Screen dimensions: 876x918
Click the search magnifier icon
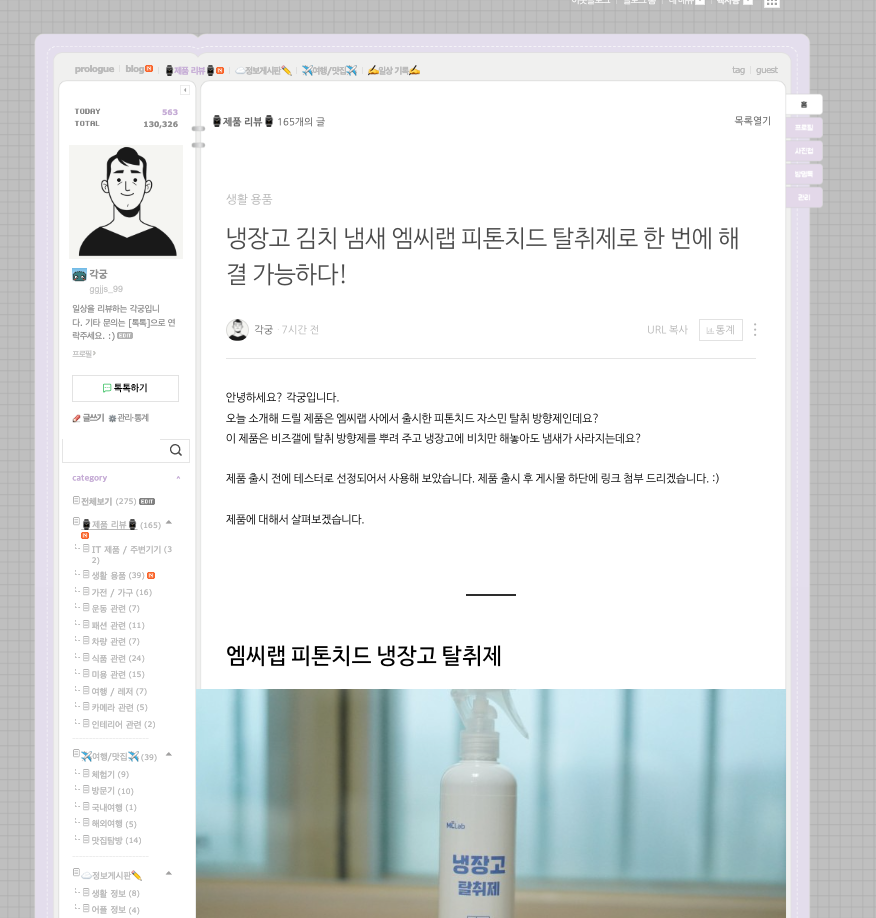point(176,450)
